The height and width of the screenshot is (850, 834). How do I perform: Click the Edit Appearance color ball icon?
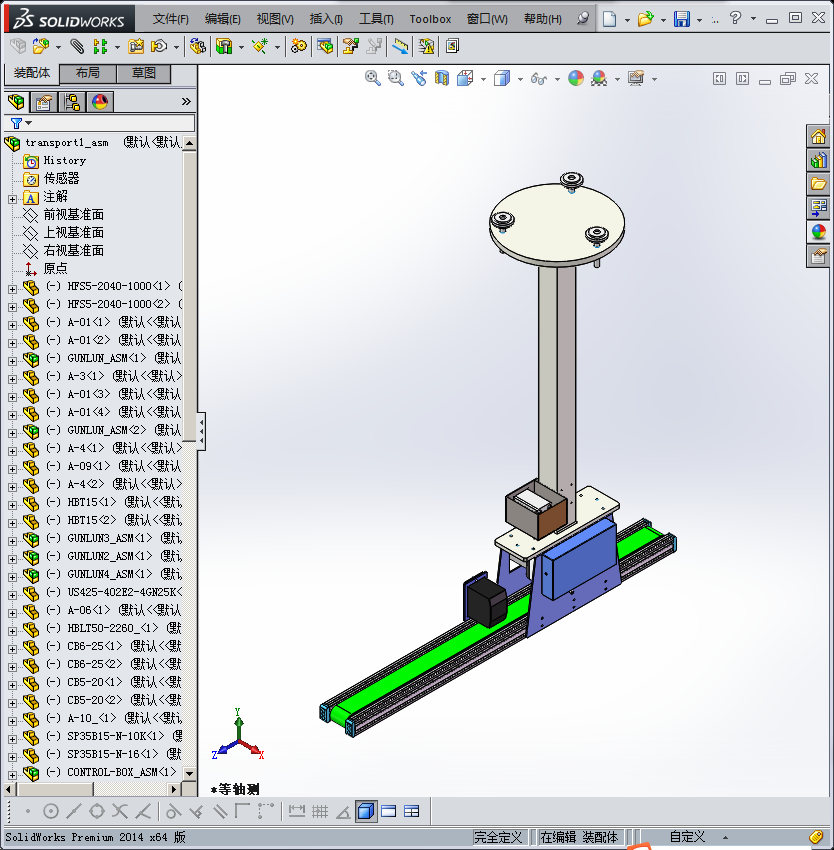(x=576, y=79)
